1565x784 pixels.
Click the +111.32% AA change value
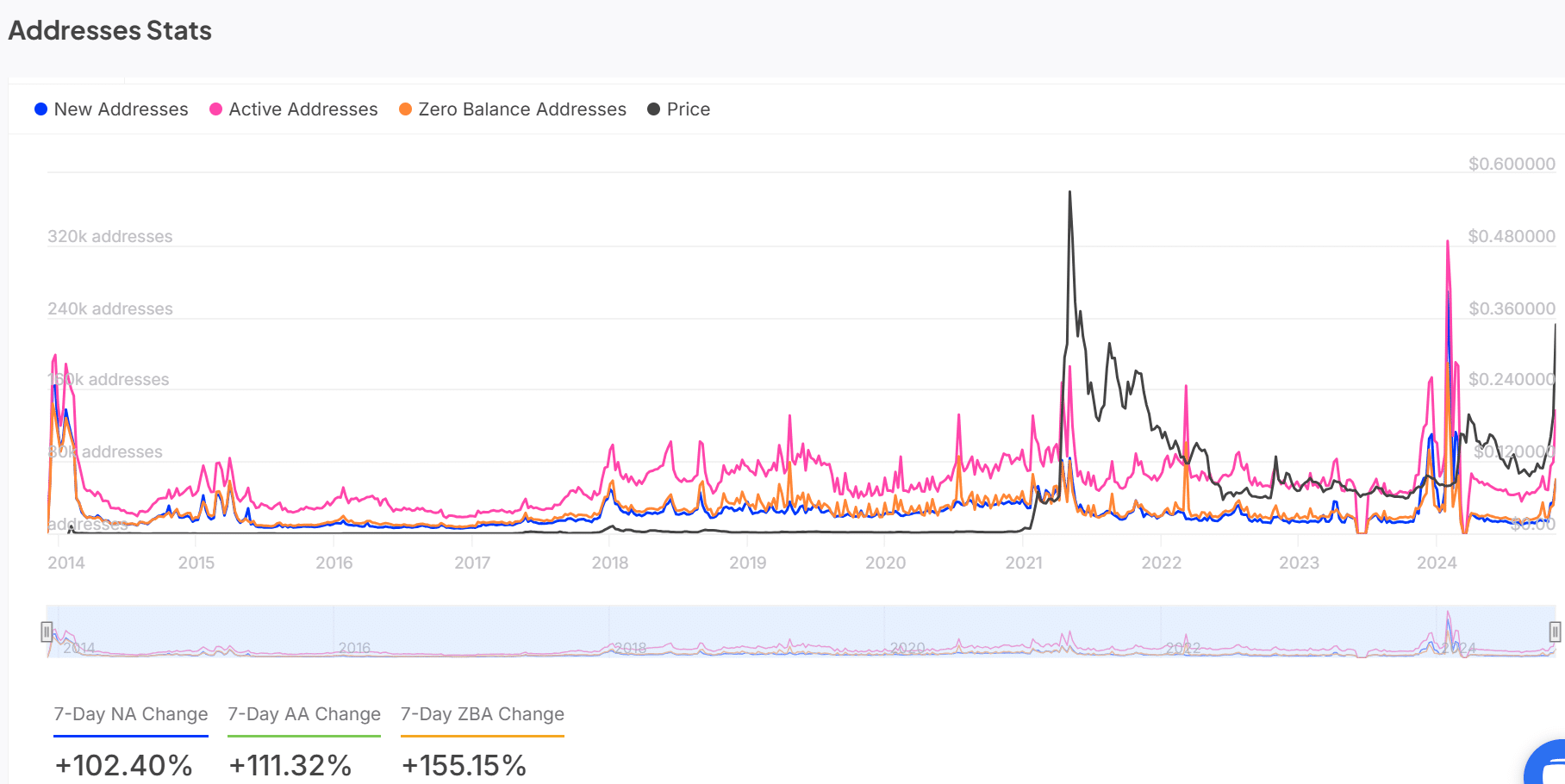[290, 765]
